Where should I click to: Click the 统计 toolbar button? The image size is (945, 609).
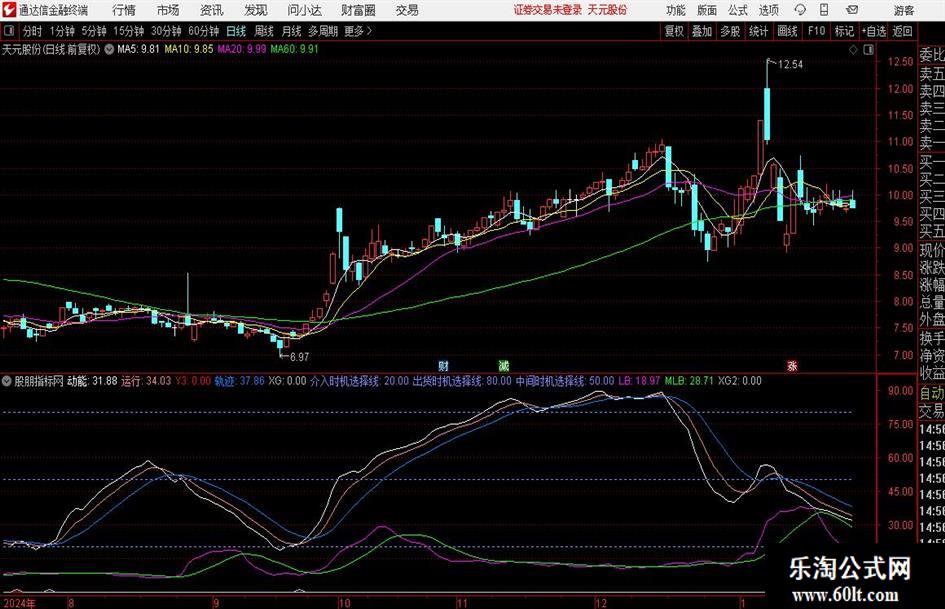click(758, 31)
